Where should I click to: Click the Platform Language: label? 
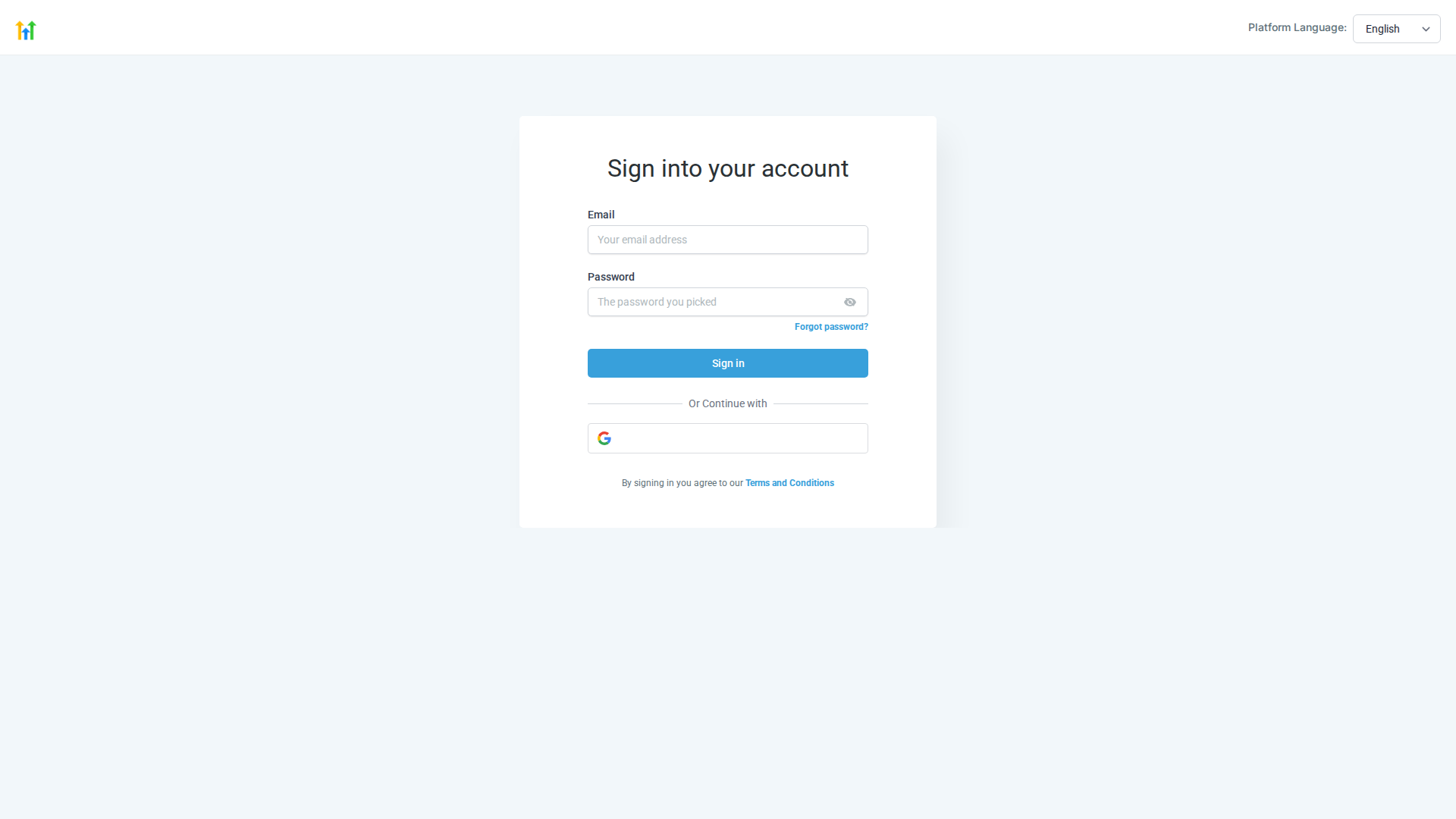[1297, 27]
